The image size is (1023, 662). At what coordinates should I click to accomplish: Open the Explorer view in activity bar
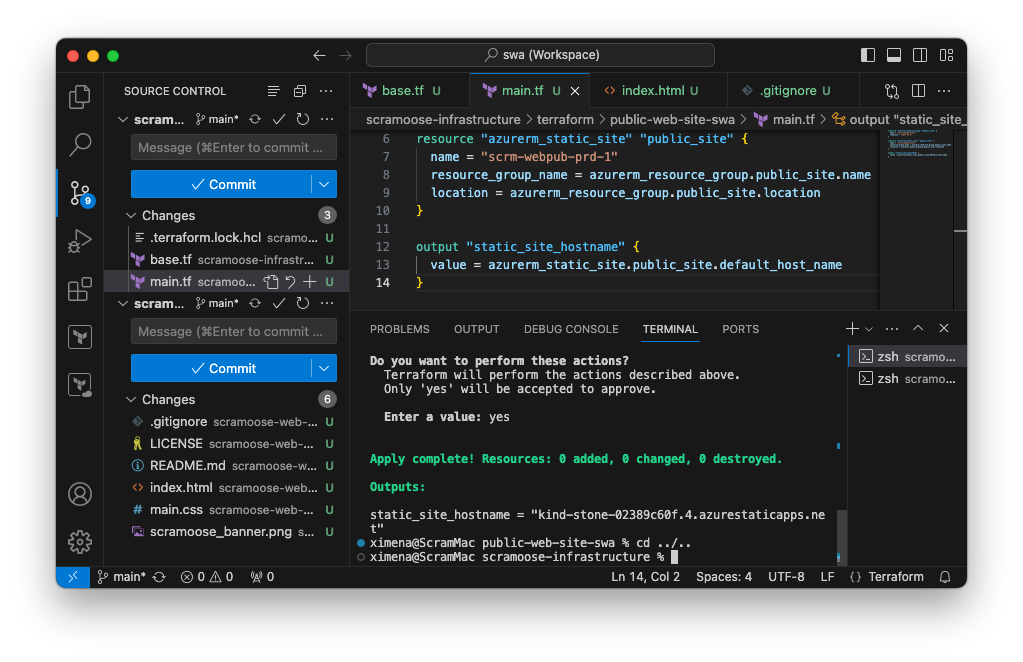pyautogui.click(x=80, y=97)
